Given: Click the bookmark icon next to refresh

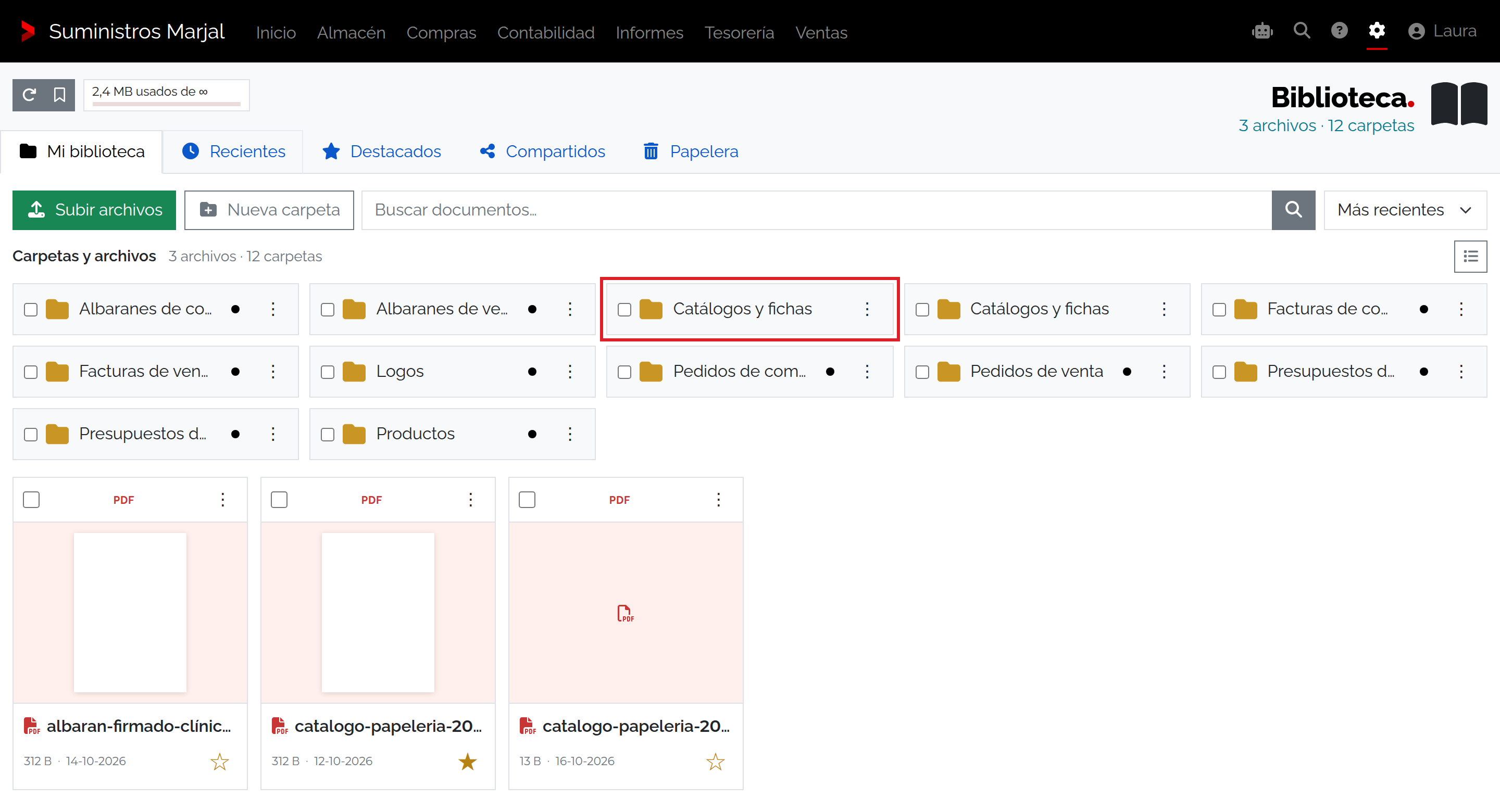Looking at the screenshot, I should pyautogui.click(x=59, y=94).
